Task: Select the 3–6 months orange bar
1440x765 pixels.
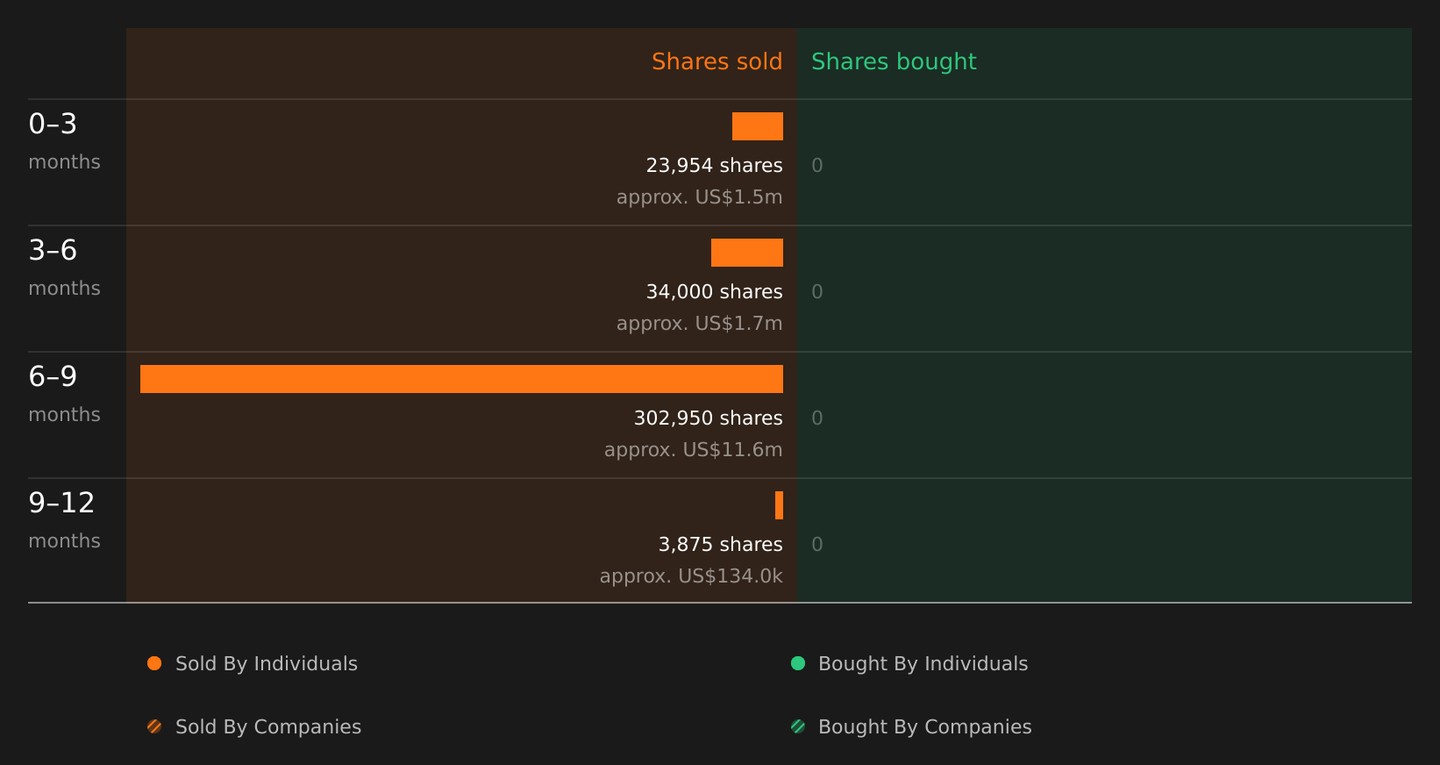Action: (747, 252)
